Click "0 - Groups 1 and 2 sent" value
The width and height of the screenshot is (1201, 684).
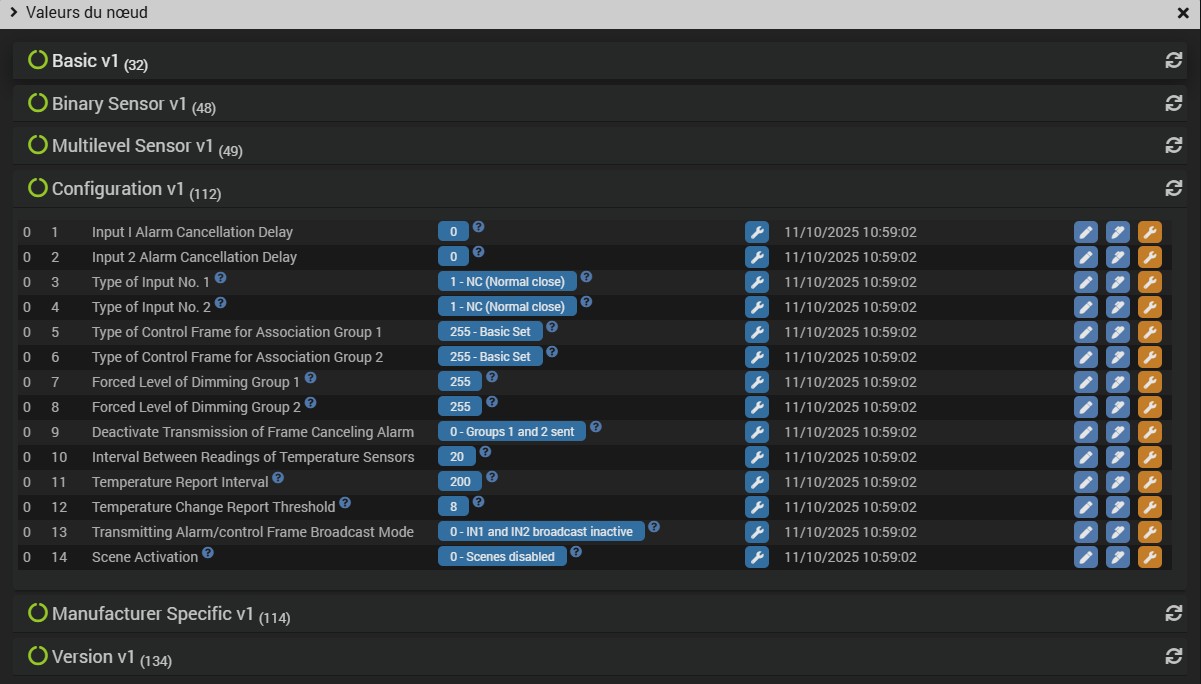click(x=511, y=432)
